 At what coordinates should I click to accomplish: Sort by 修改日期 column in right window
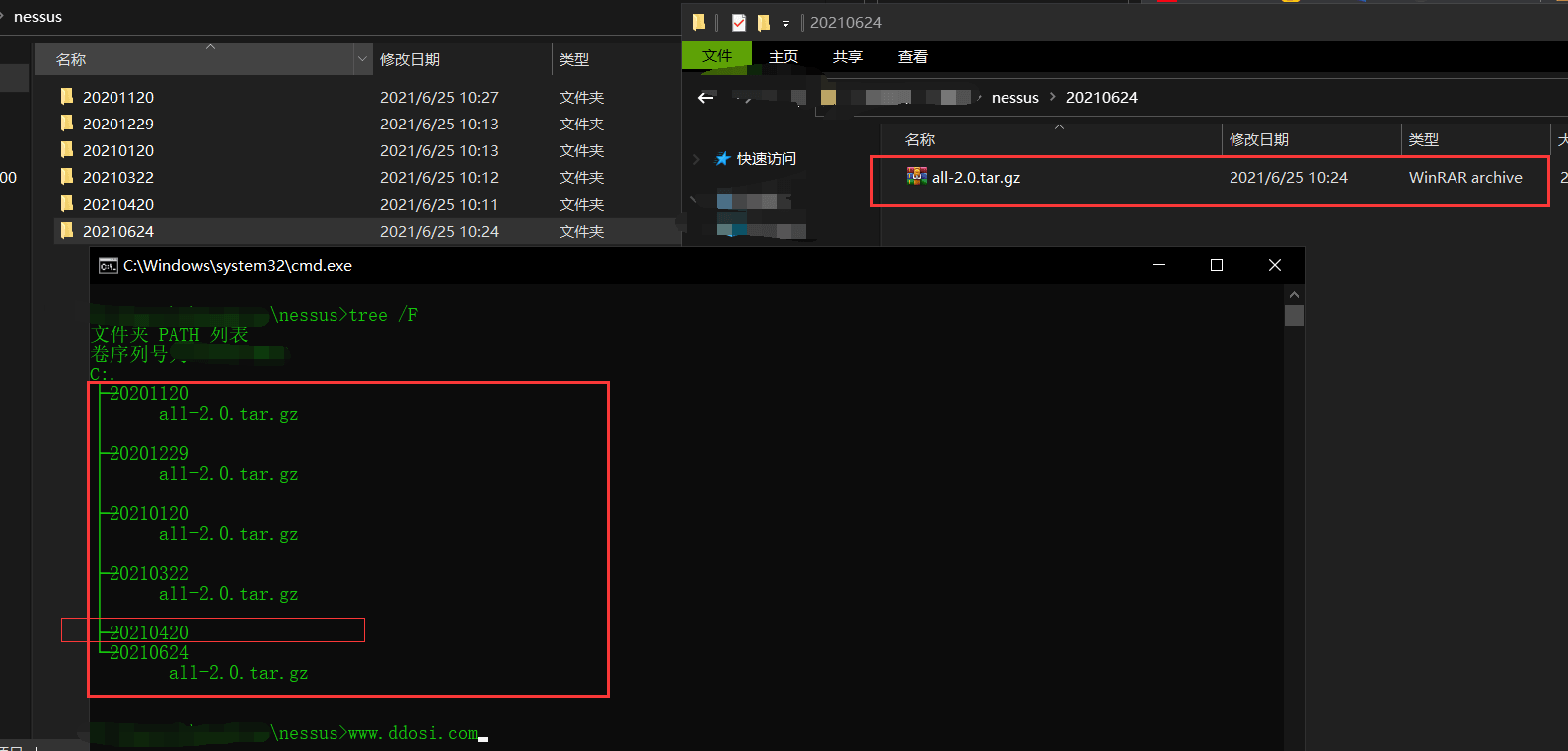pos(1259,139)
